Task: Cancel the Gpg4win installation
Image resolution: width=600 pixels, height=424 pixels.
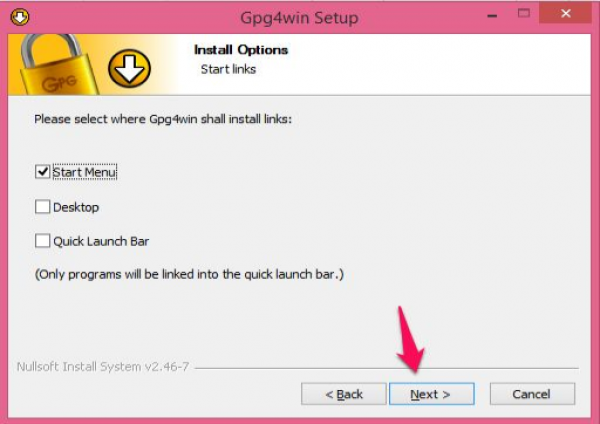Action: point(532,394)
